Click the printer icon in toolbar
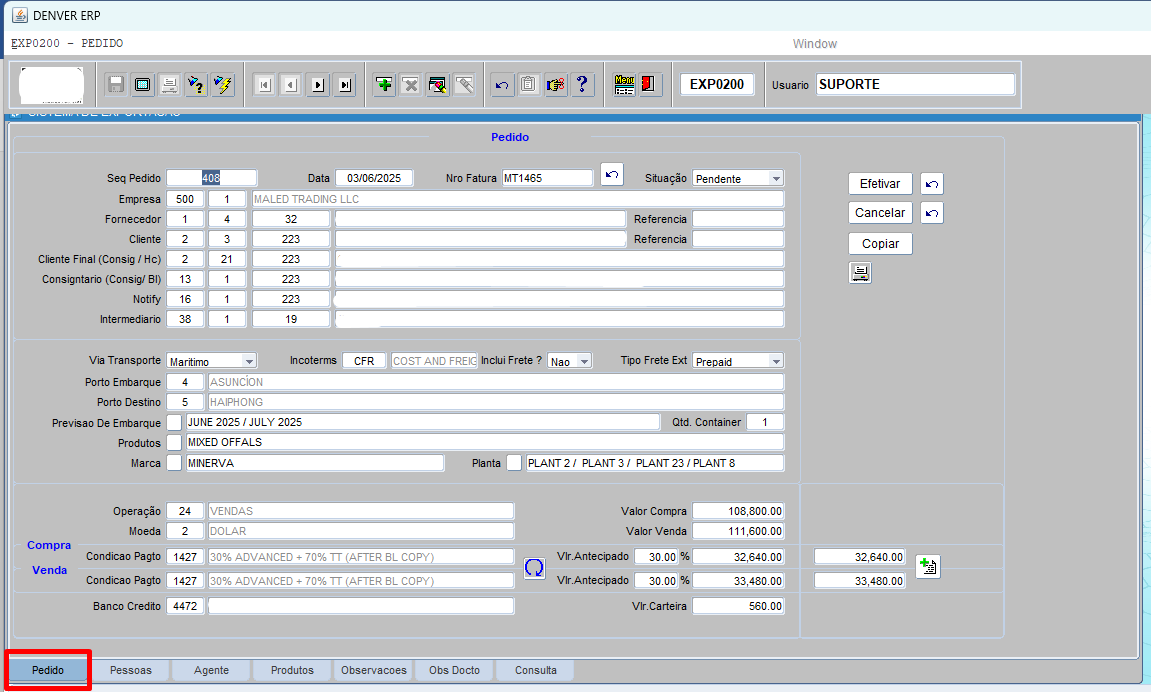Viewport: 1151px width, 692px height. (x=169, y=85)
